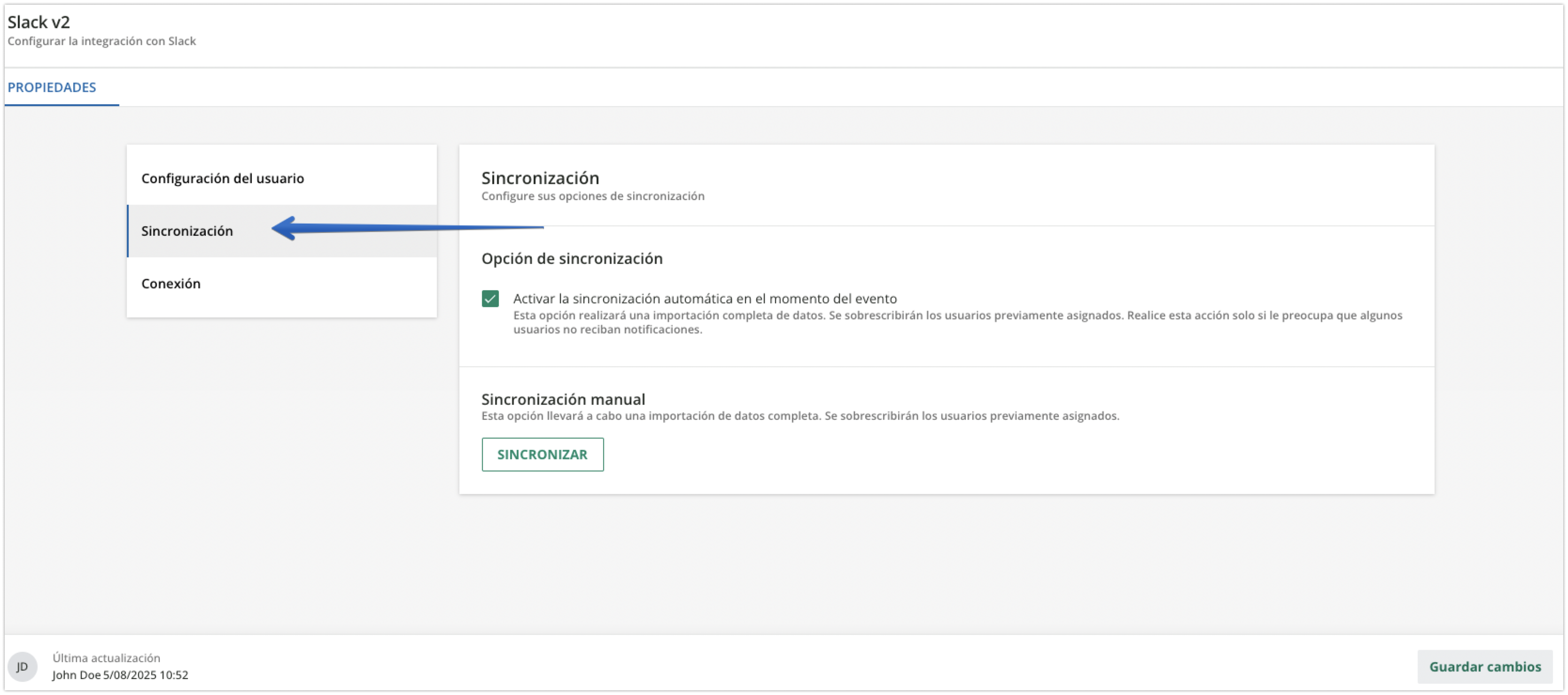Click the 'Opción de sincronización' heading
1568x695 pixels.
coord(572,259)
